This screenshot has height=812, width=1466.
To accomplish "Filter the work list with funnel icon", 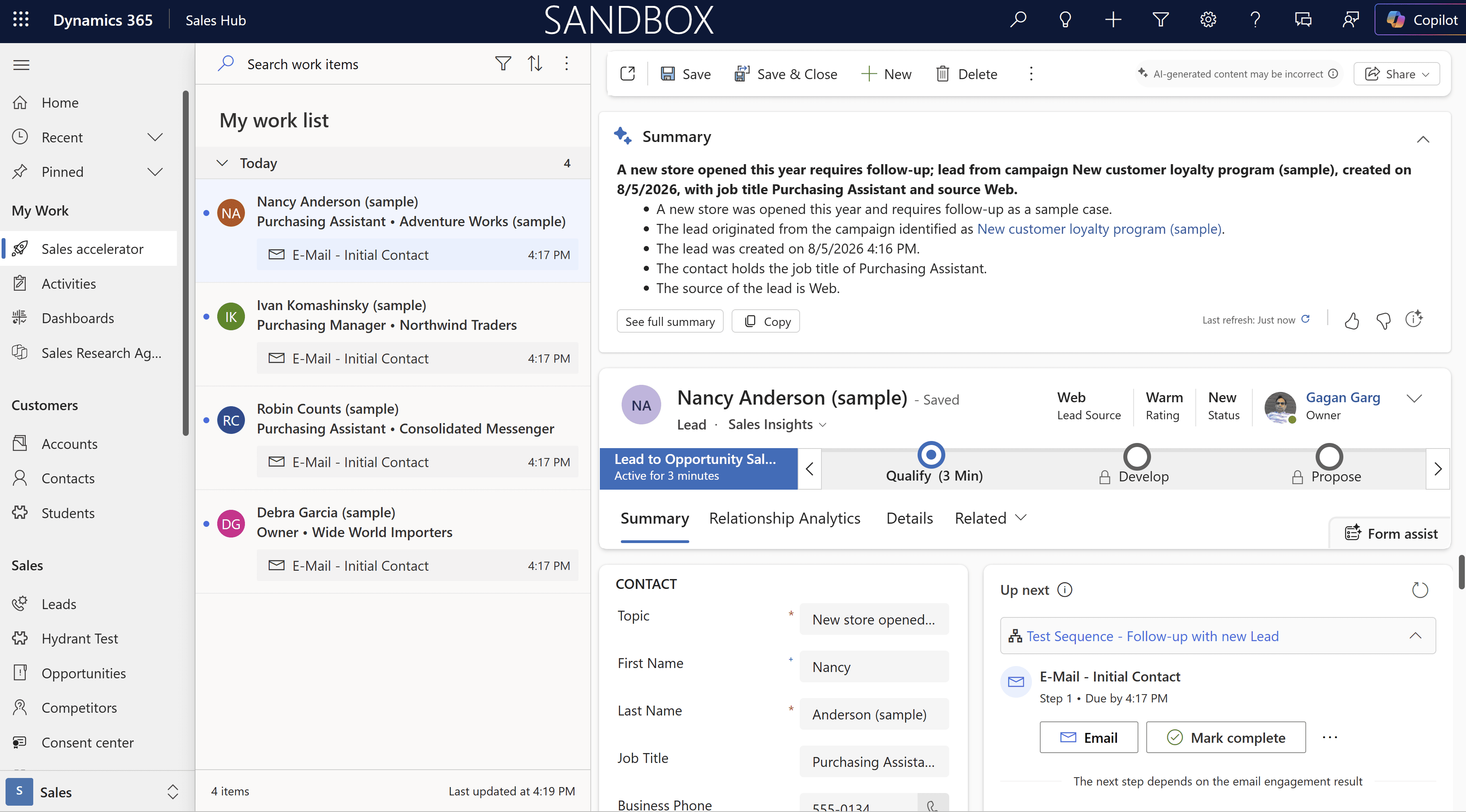I will [x=503, y=64].
